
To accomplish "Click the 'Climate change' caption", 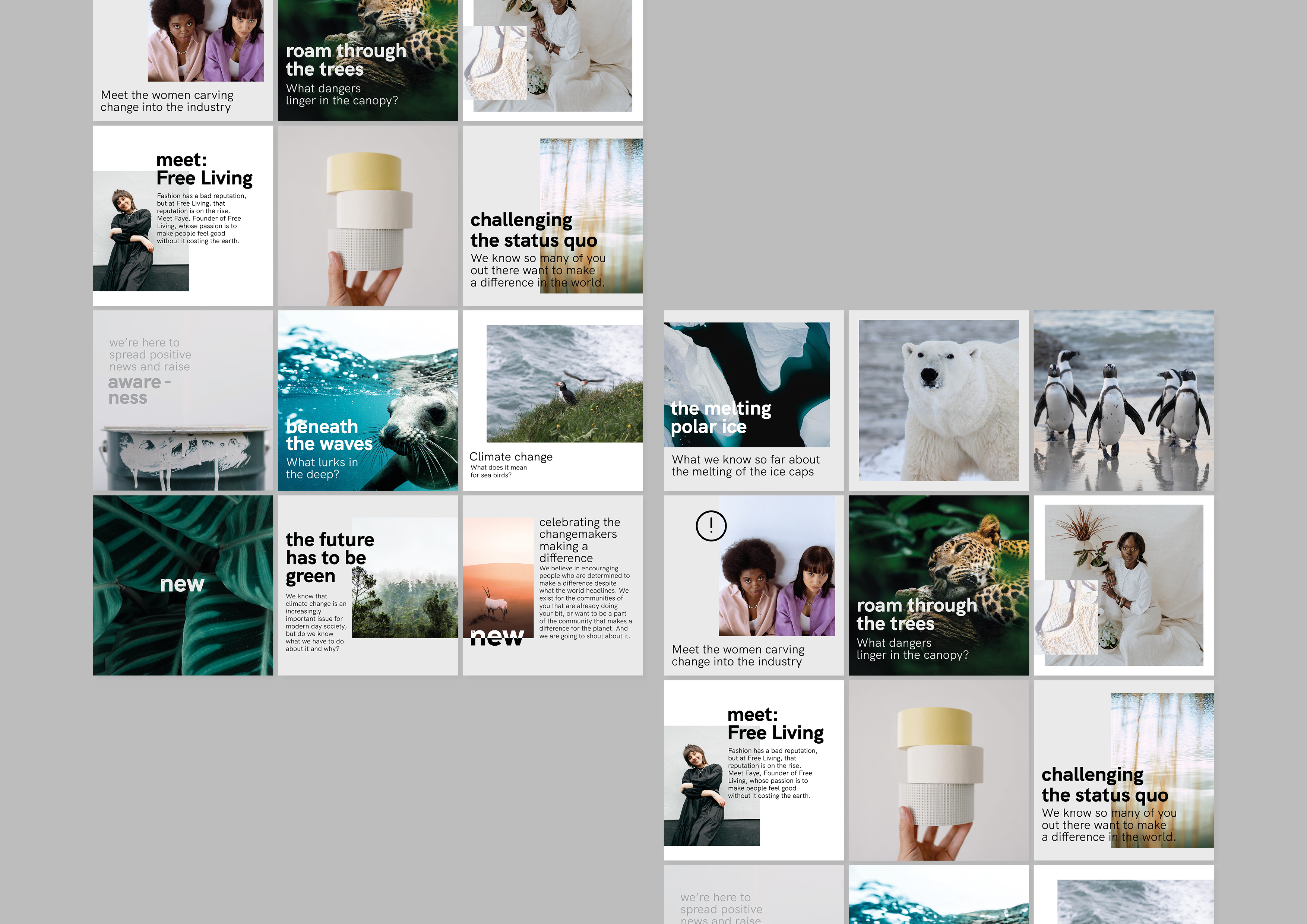I will pos(511,456).
